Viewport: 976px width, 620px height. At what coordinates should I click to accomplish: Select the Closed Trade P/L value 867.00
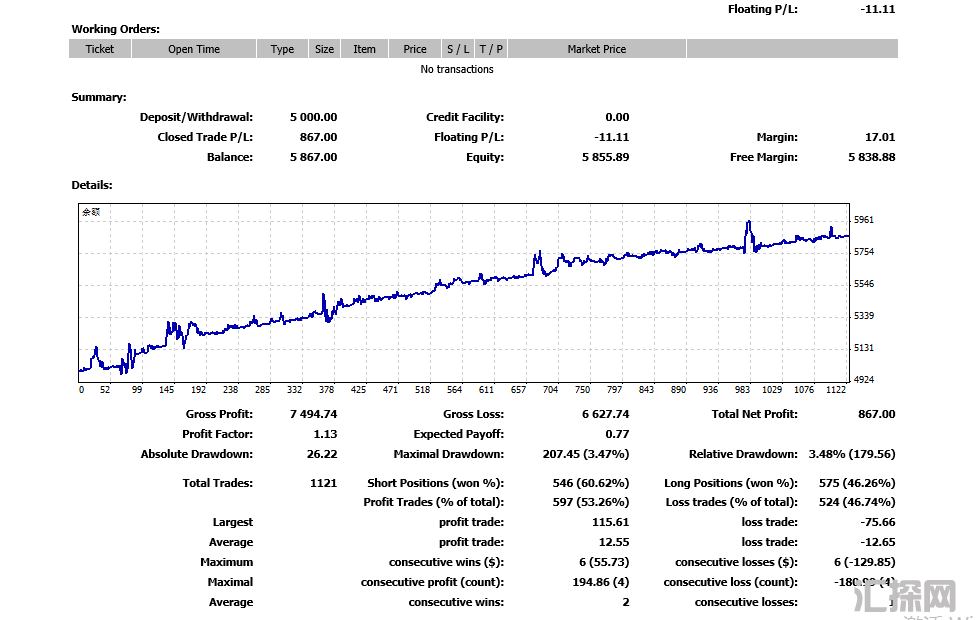[x=319, y=137]
